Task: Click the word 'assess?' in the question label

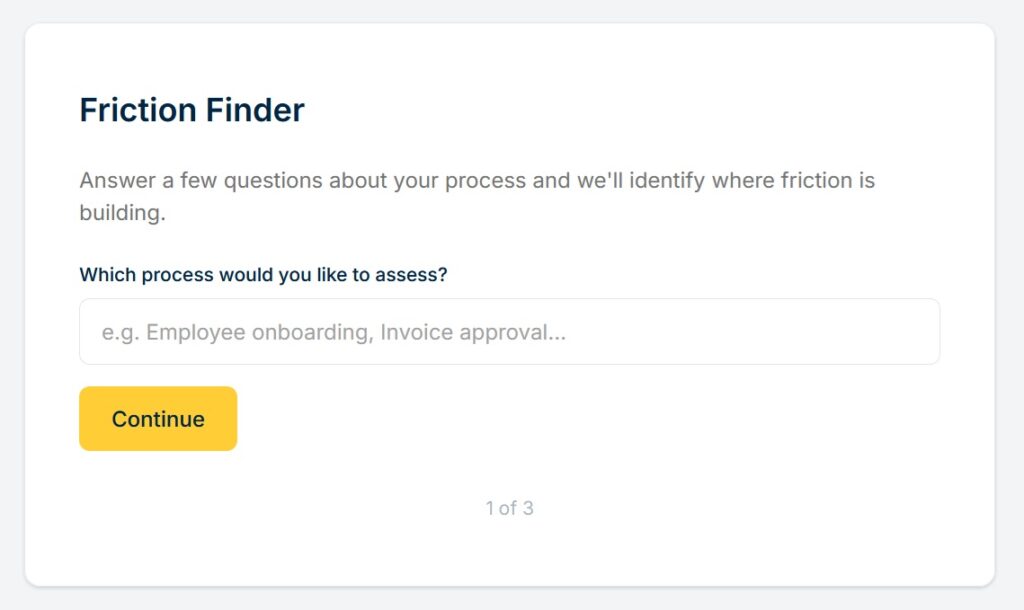Action: [x=411, y=275]
